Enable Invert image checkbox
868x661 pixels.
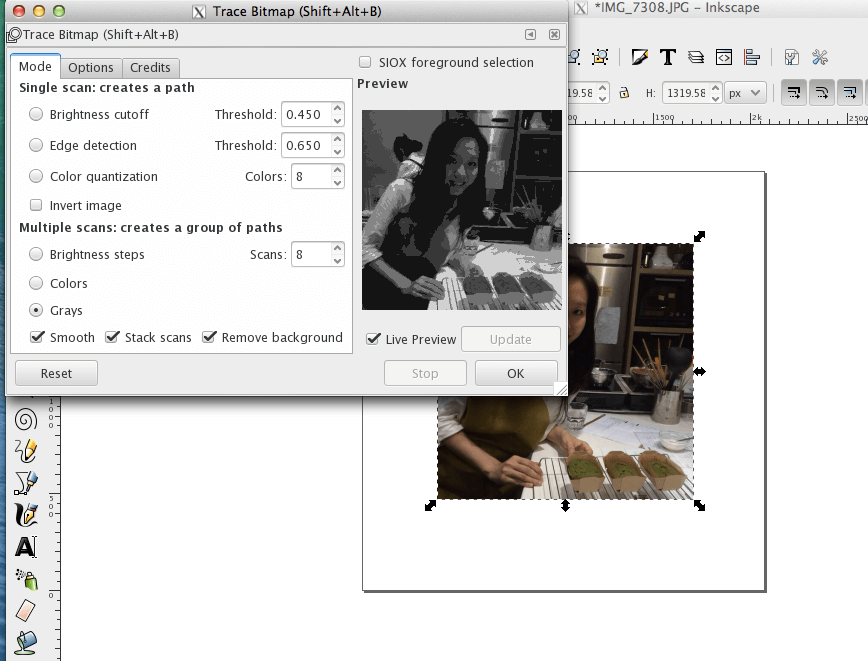click(36, 205)
